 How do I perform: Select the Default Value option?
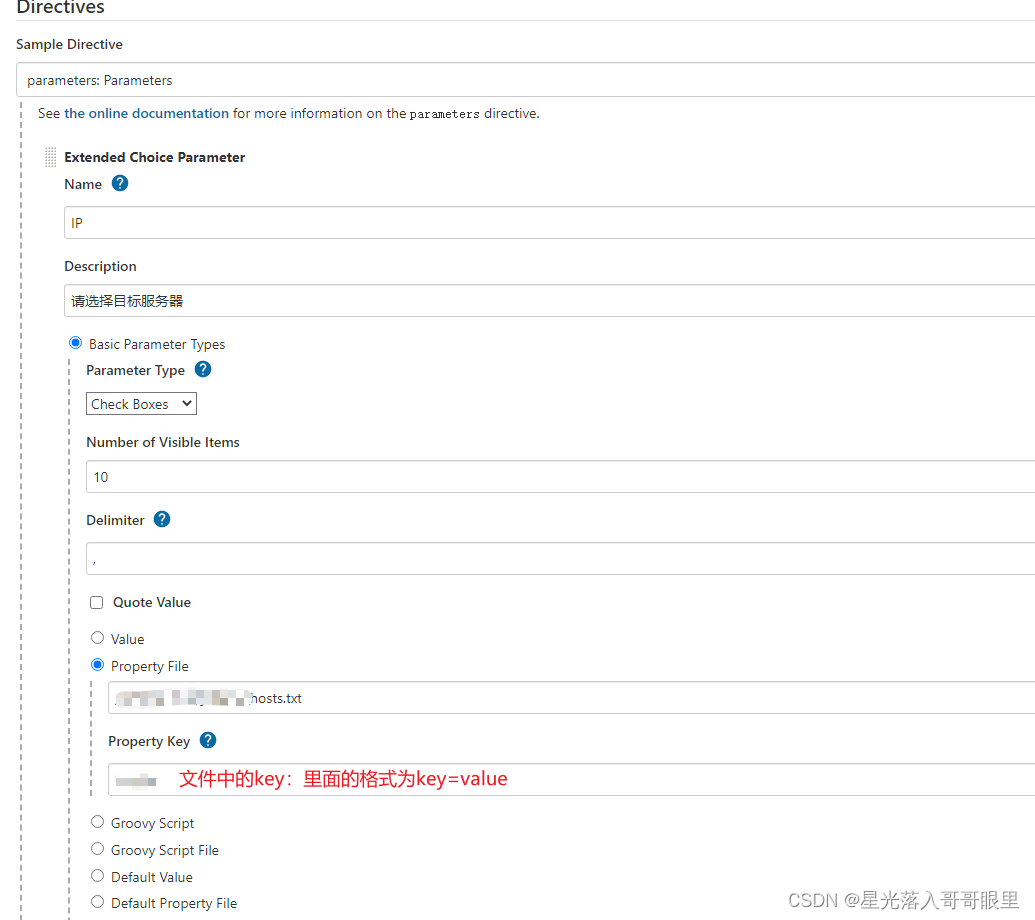click(x=97, y=875)
